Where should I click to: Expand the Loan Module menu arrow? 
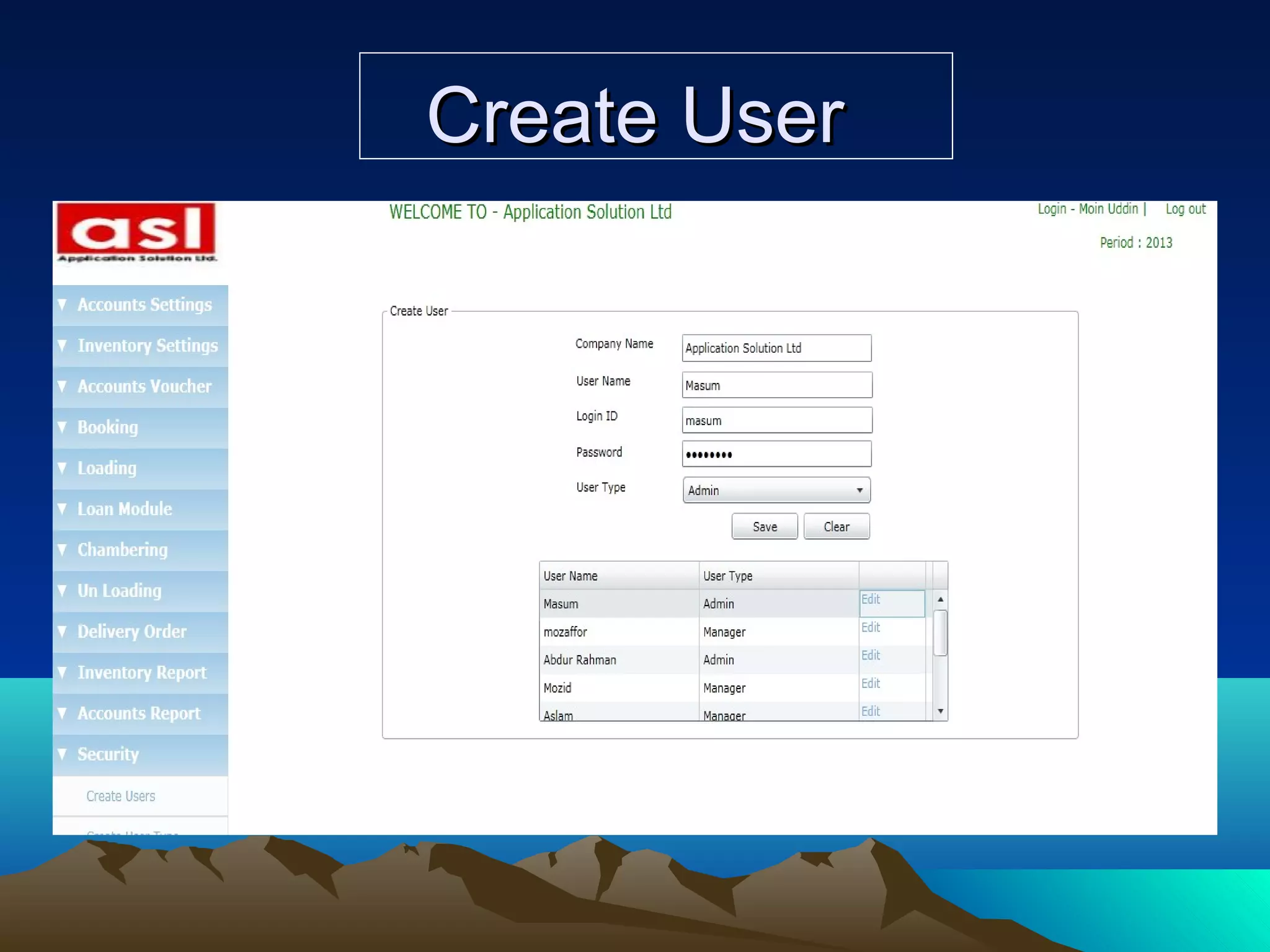62,509
